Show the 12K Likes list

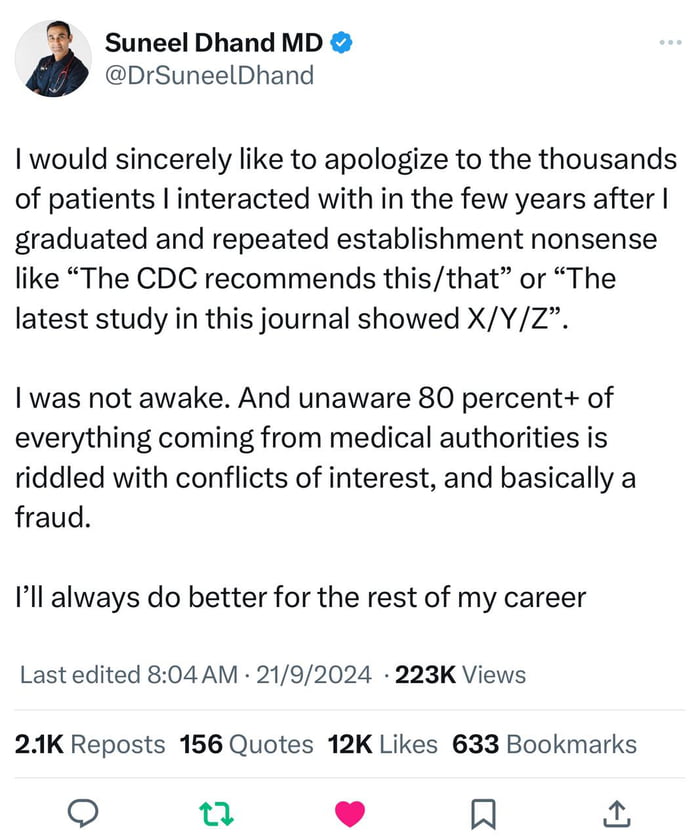point(383,744)
